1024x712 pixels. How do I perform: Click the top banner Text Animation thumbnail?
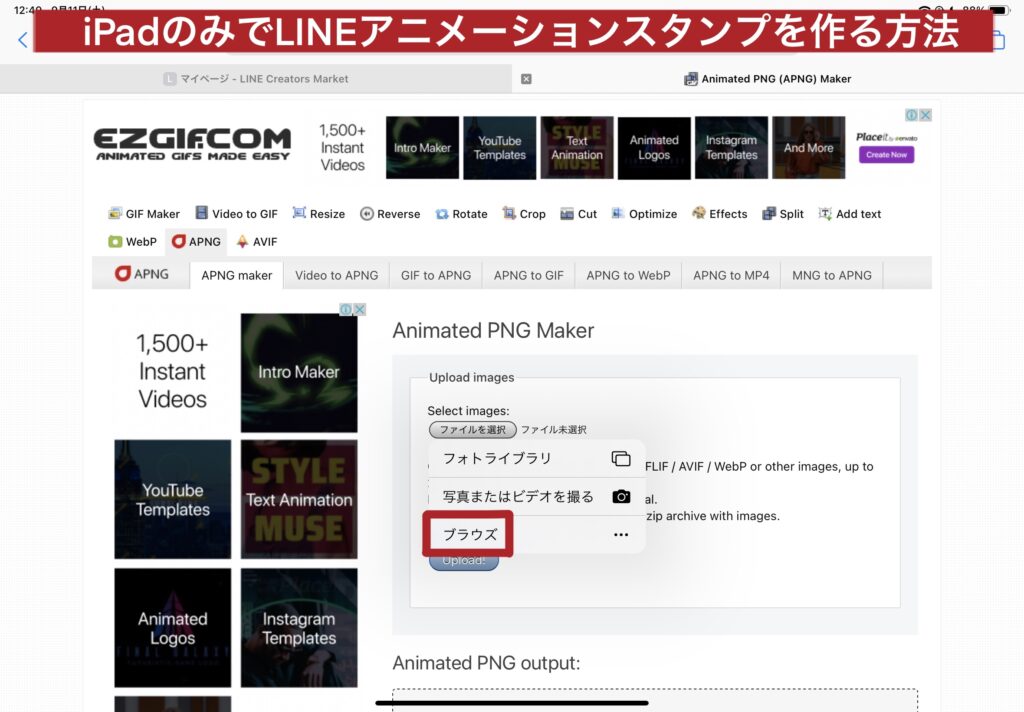(x=577, y=148)
